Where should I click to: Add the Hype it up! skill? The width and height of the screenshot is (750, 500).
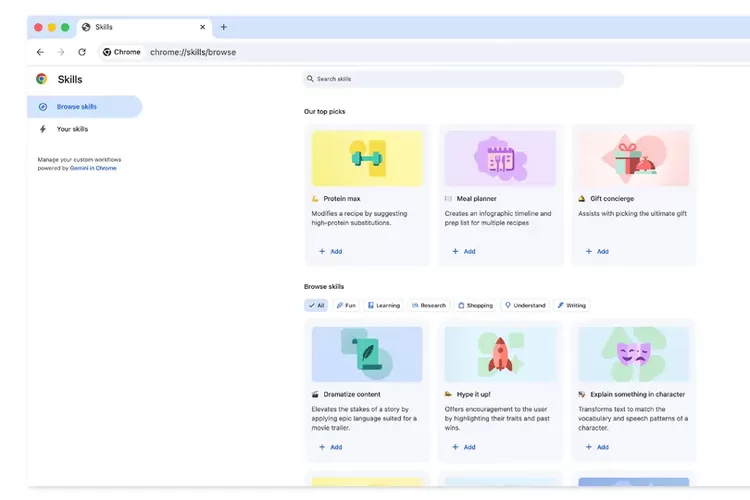[x=464, y=447]
